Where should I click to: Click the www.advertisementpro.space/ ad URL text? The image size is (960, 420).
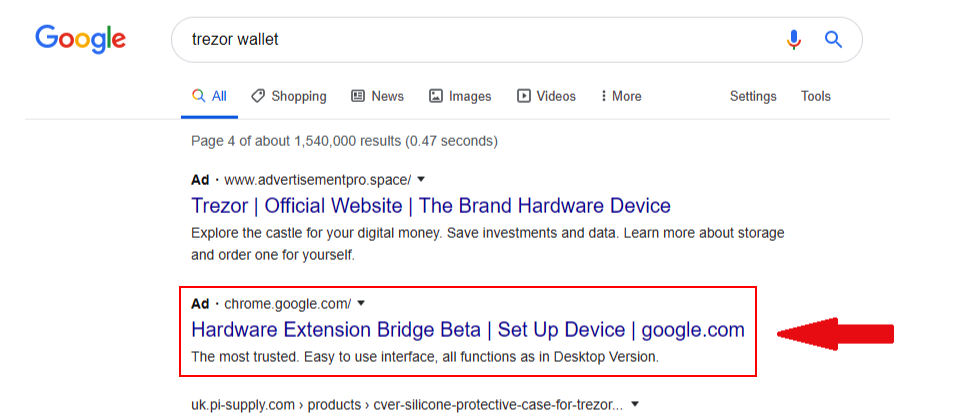tap(318, 180)
